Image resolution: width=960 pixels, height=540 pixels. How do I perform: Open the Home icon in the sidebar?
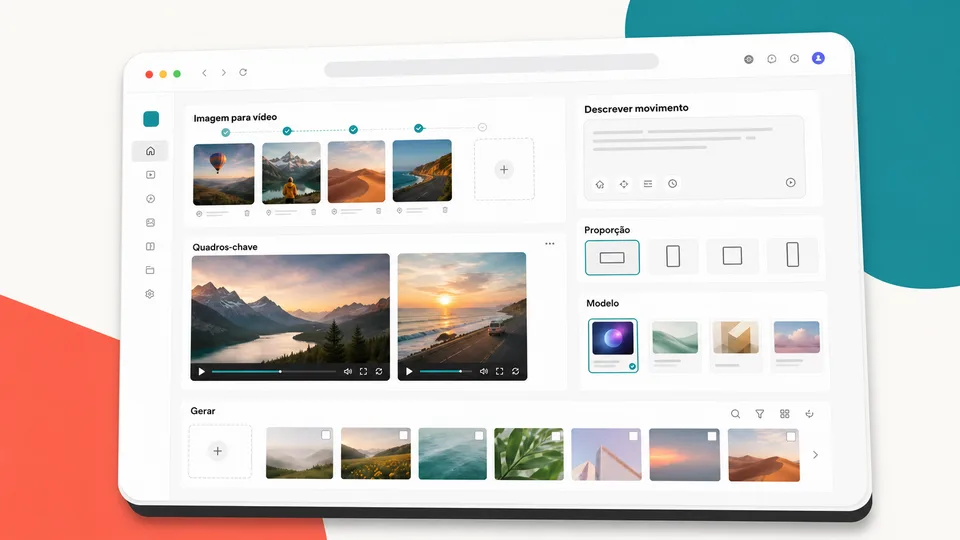(150, 151)
